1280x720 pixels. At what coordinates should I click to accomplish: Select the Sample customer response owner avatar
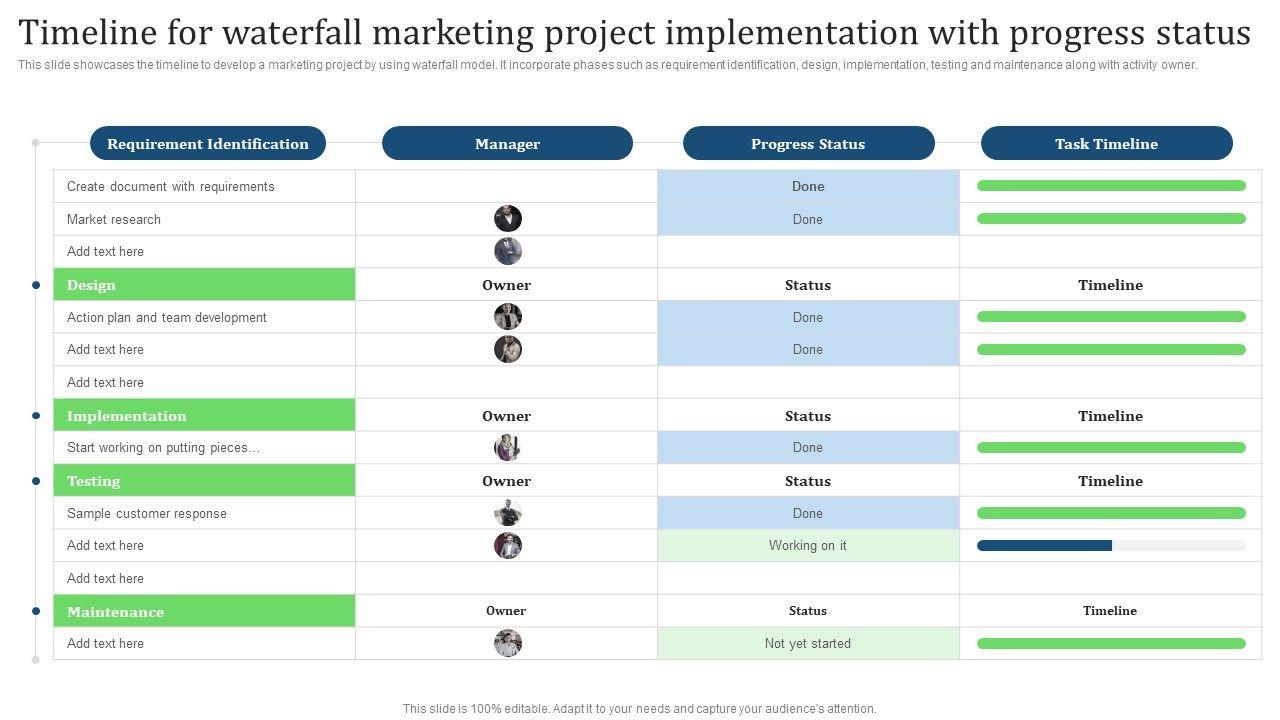click(x=508, y=513)
